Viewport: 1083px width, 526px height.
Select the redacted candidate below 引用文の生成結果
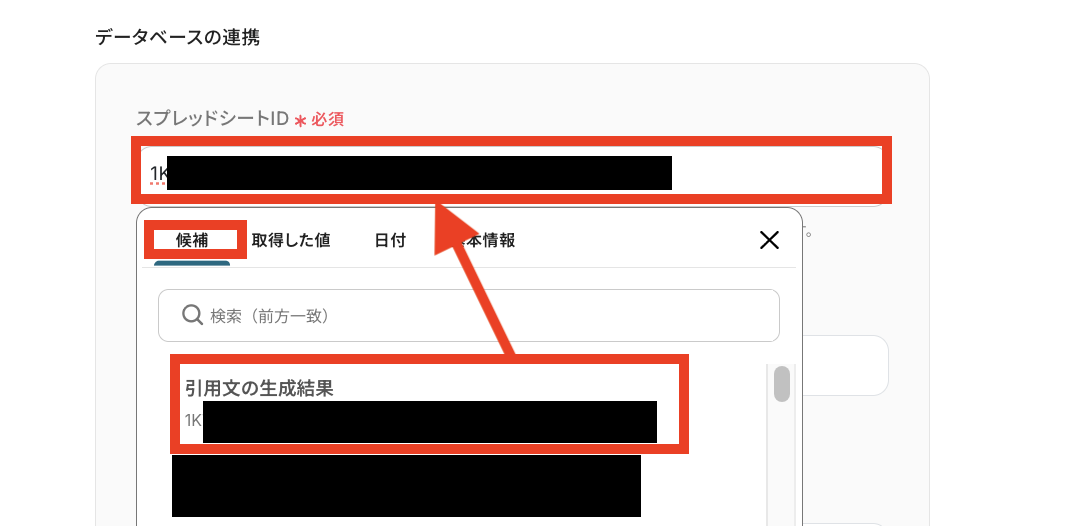406,485
